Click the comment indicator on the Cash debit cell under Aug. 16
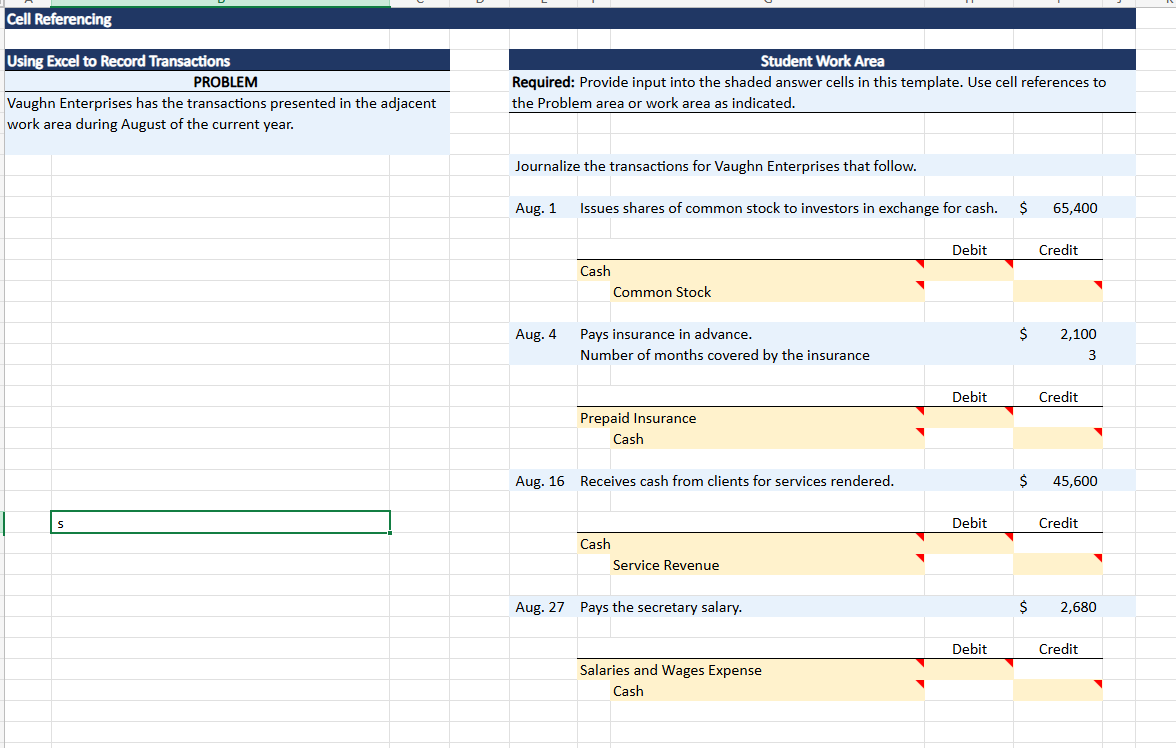Screen dimensions: 1176x748 tap(1009, 536)
